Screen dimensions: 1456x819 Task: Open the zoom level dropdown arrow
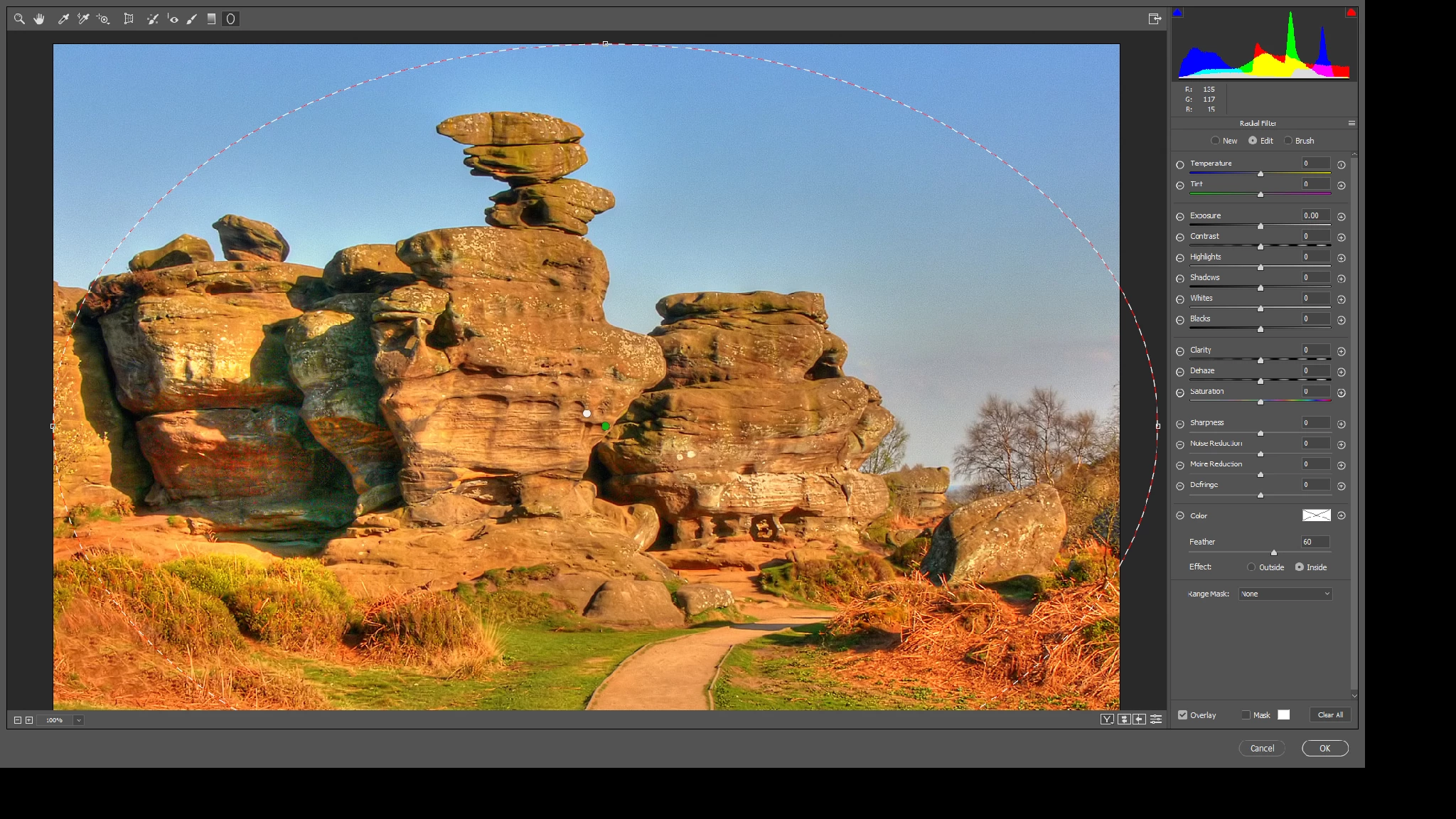pyautogui.click(x=79, y=720)
